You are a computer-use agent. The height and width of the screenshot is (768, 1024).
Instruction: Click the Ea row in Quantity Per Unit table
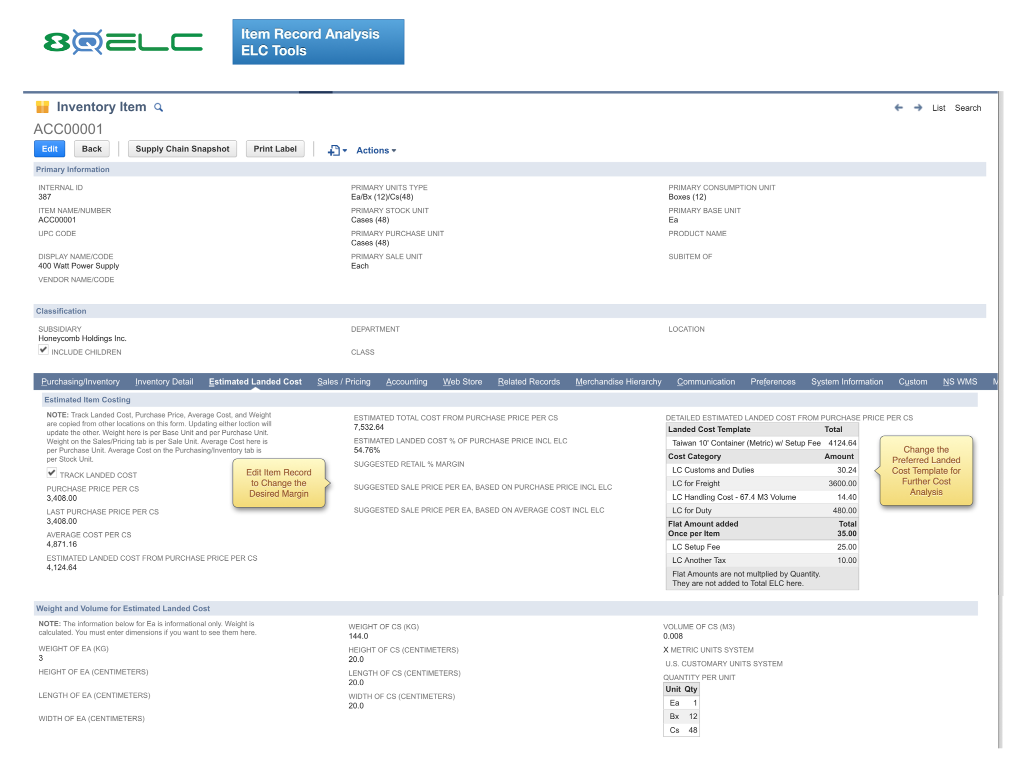click(681, 703)
